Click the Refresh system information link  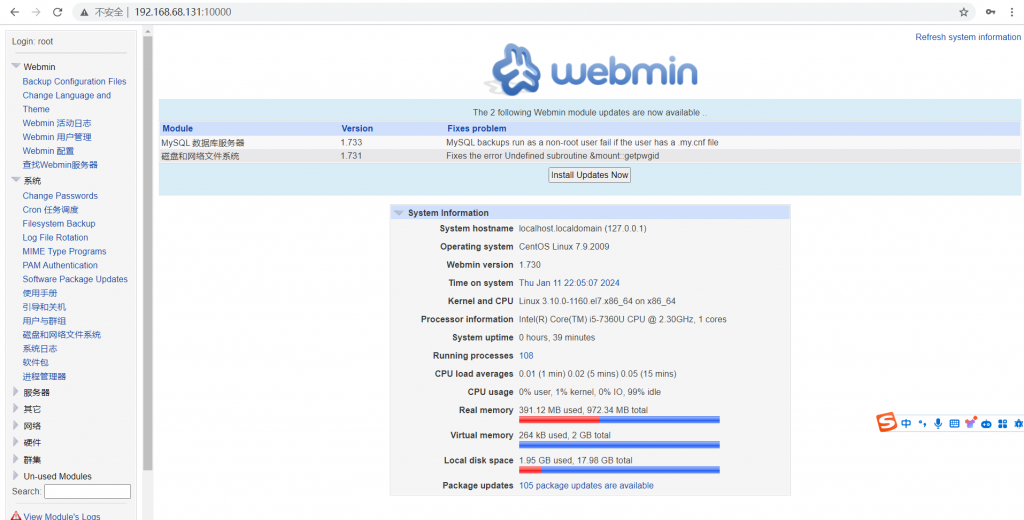[x=967, y=37]
